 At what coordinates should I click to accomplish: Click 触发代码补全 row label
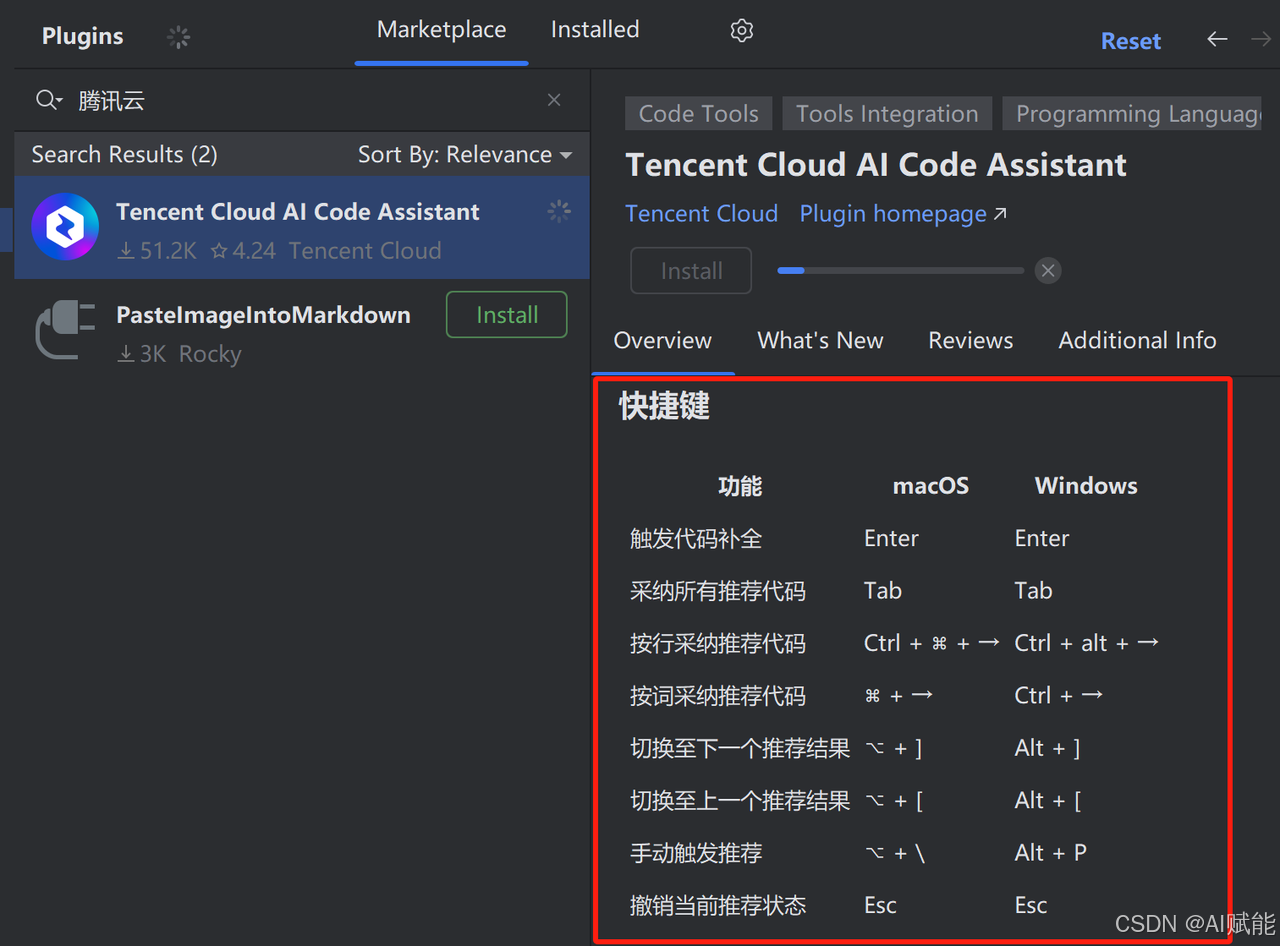(x=696, y=539)
